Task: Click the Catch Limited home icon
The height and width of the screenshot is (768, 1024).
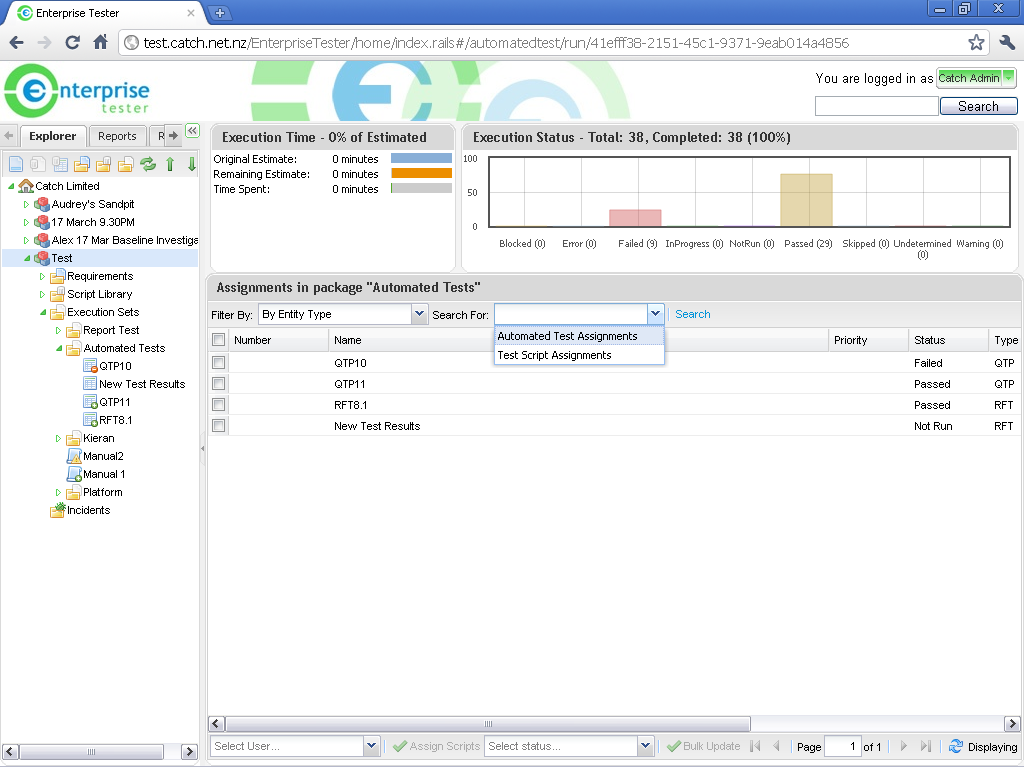Action: click(26, 186)
